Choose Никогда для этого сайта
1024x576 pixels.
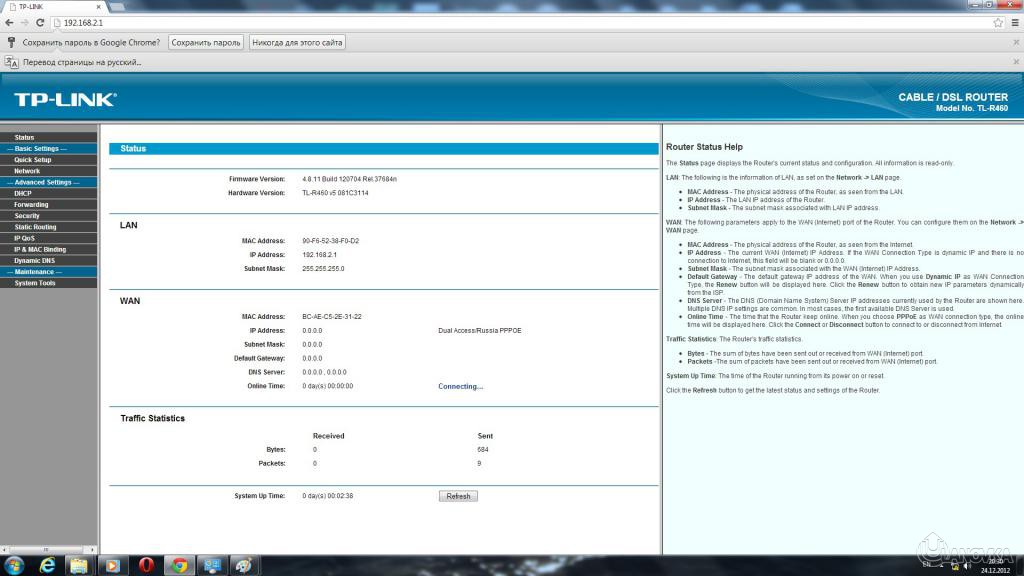pos(297,42)
